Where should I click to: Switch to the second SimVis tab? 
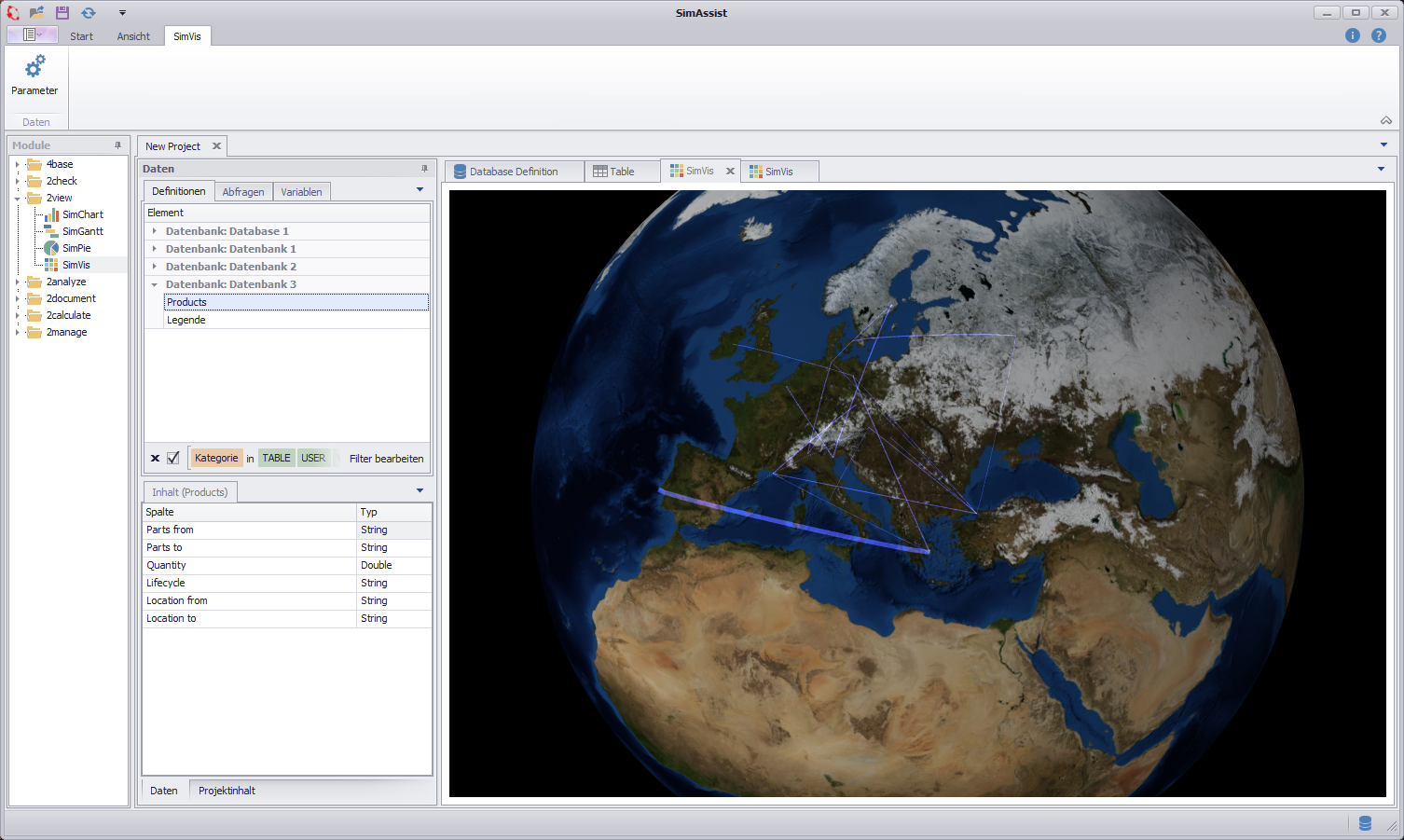(x=779, y=172)
